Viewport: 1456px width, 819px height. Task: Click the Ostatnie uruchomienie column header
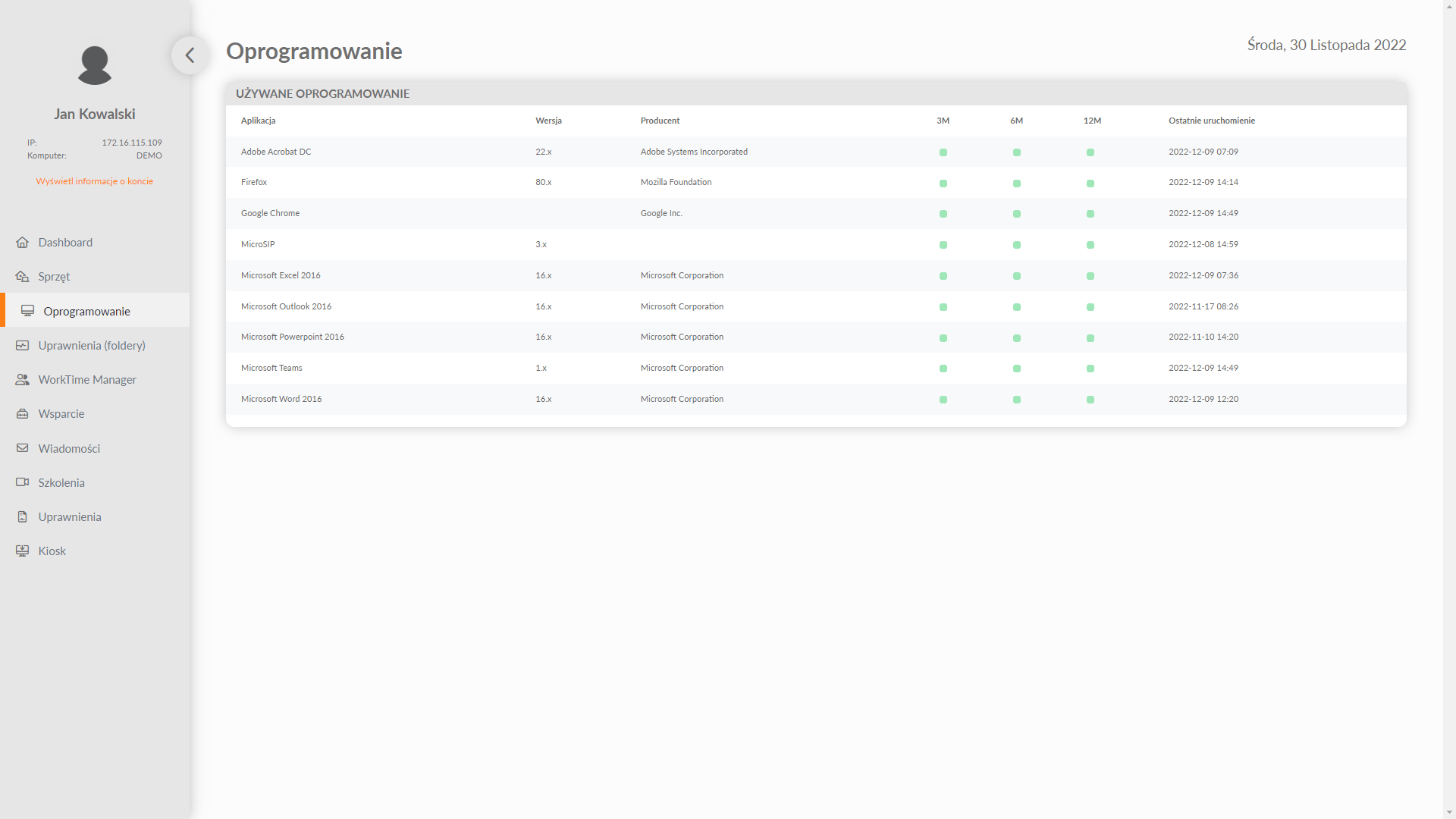coord(1211,121)
